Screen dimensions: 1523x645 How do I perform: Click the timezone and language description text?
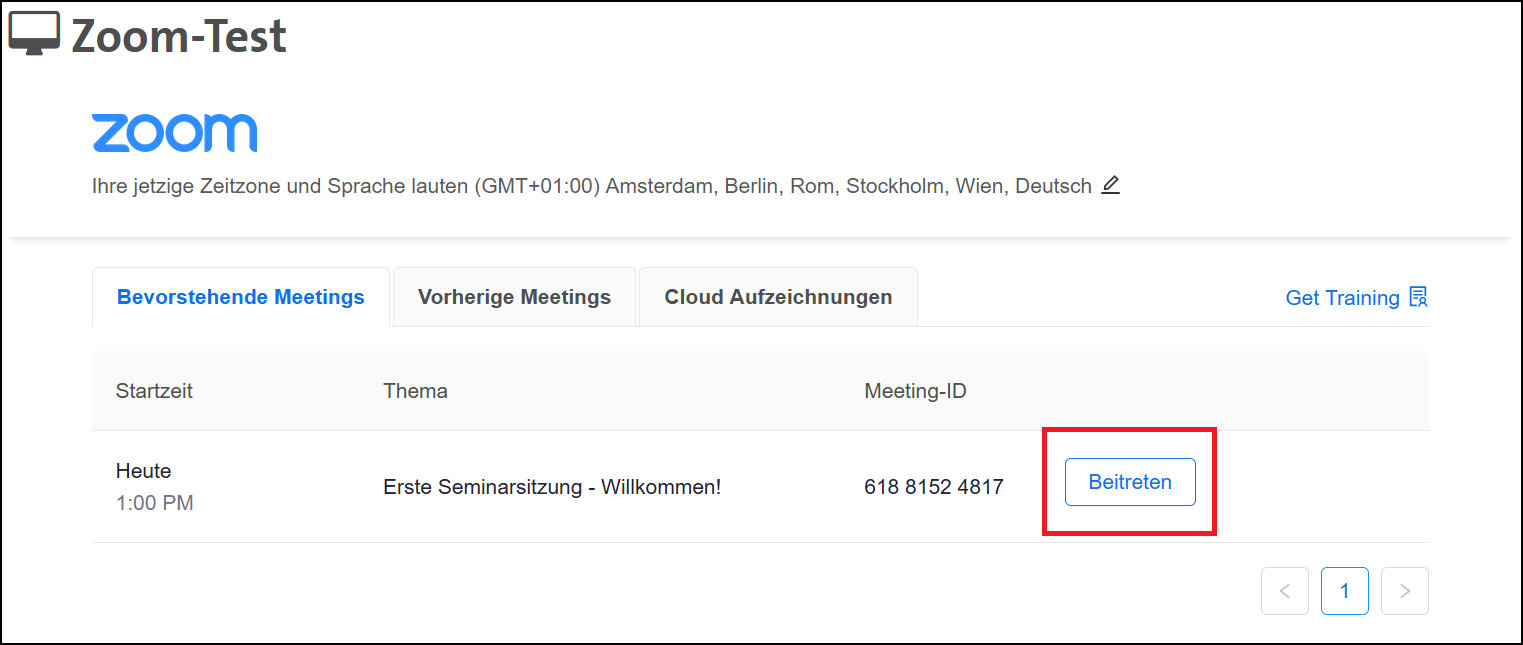[591, 187]
